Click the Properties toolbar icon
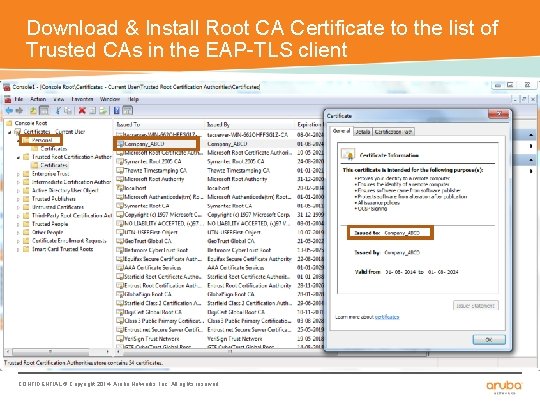This screenshot has width=540, height=405. [x=93, y=111]
